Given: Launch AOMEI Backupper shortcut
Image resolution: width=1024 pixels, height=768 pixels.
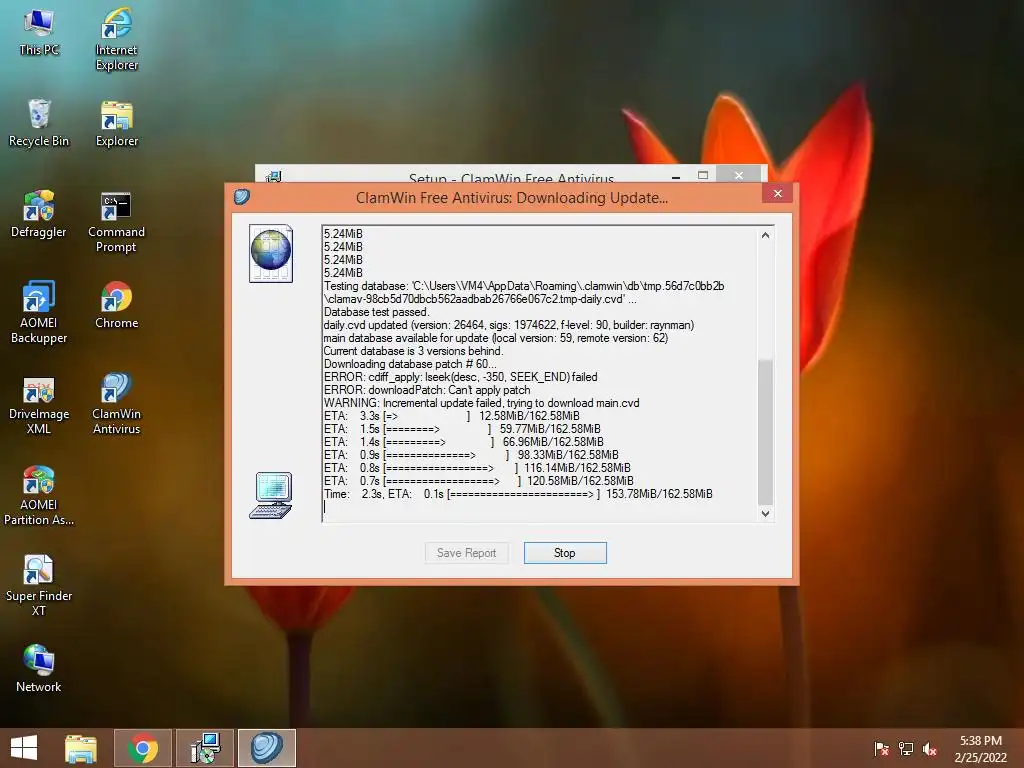Looking at the screenshot, I should (x=39, y=312).
